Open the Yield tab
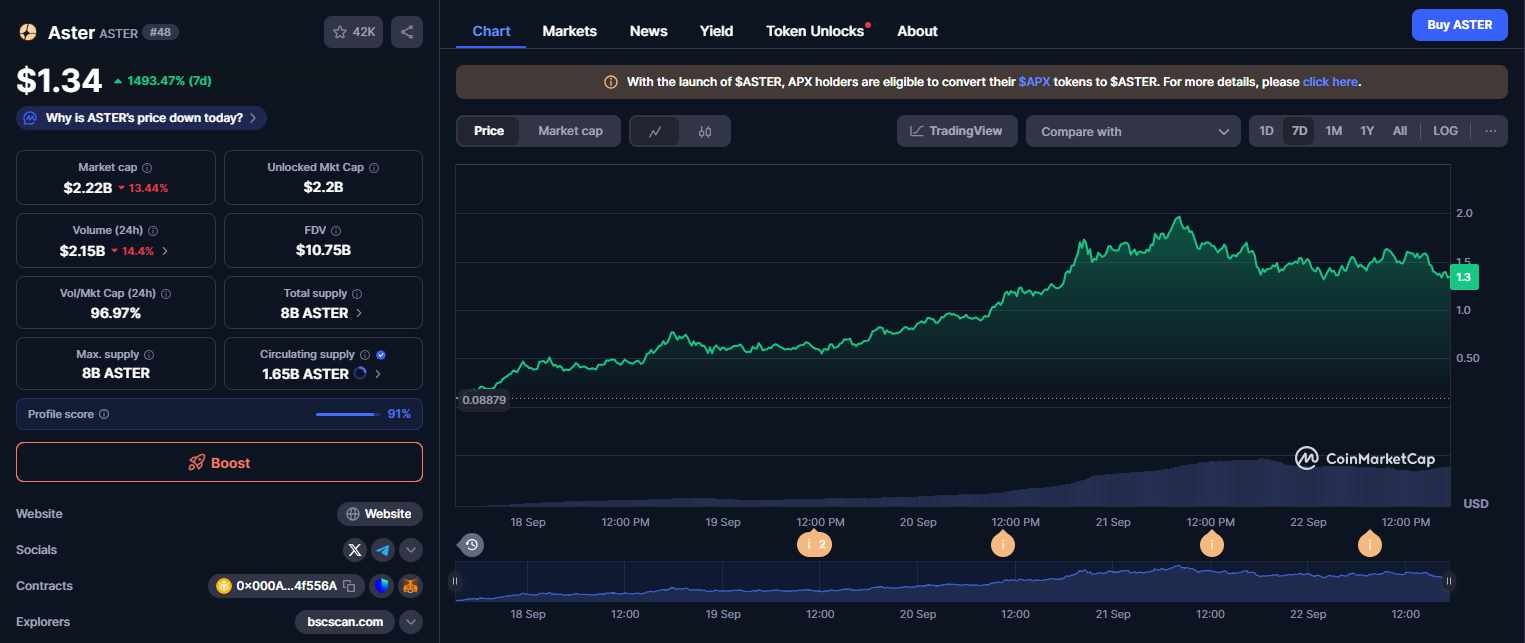This screenshot has width=1525, height=643. pyautogui.click(x=716, y=31)
